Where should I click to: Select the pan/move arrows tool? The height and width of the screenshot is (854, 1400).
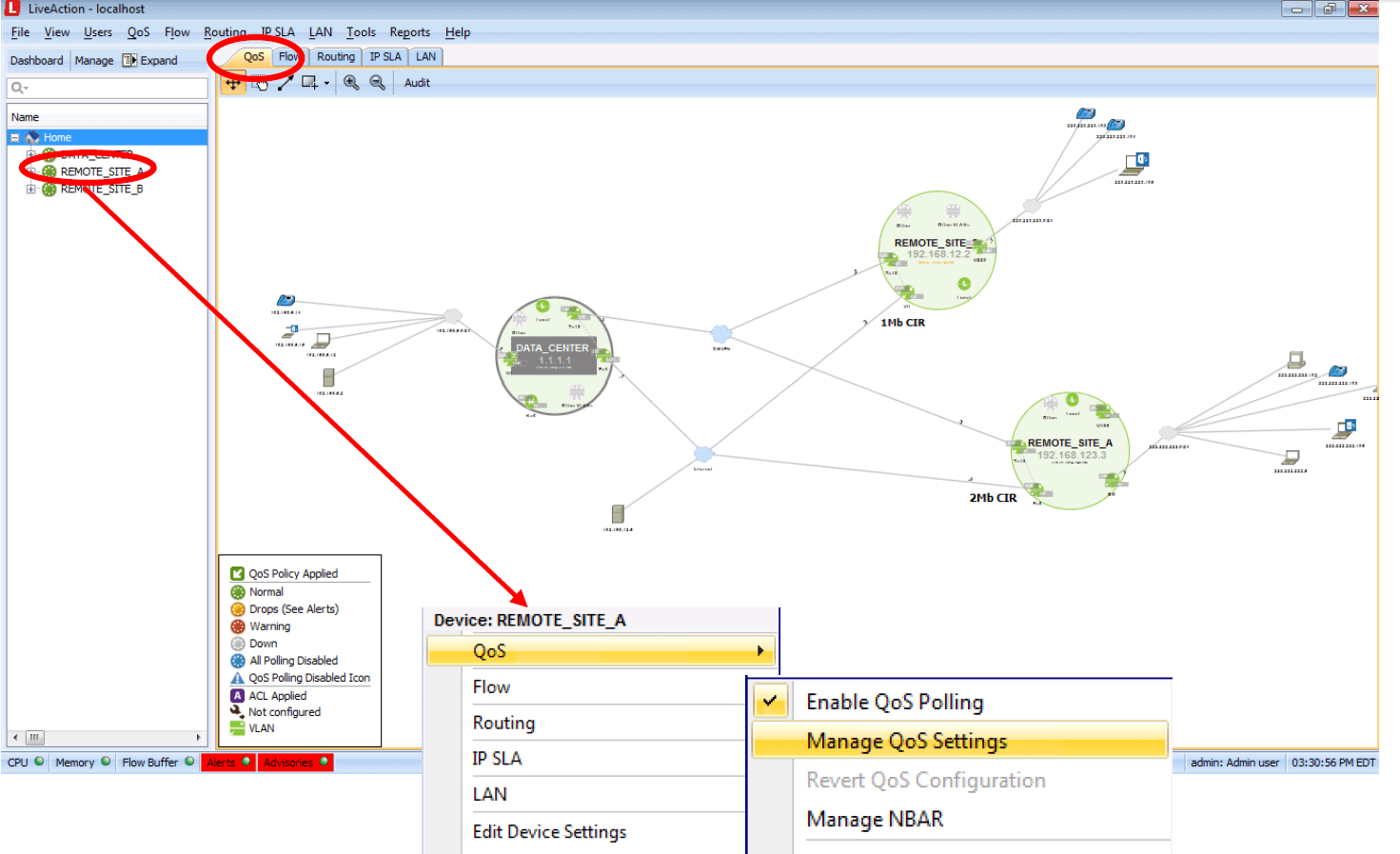(x=233, y=83)
